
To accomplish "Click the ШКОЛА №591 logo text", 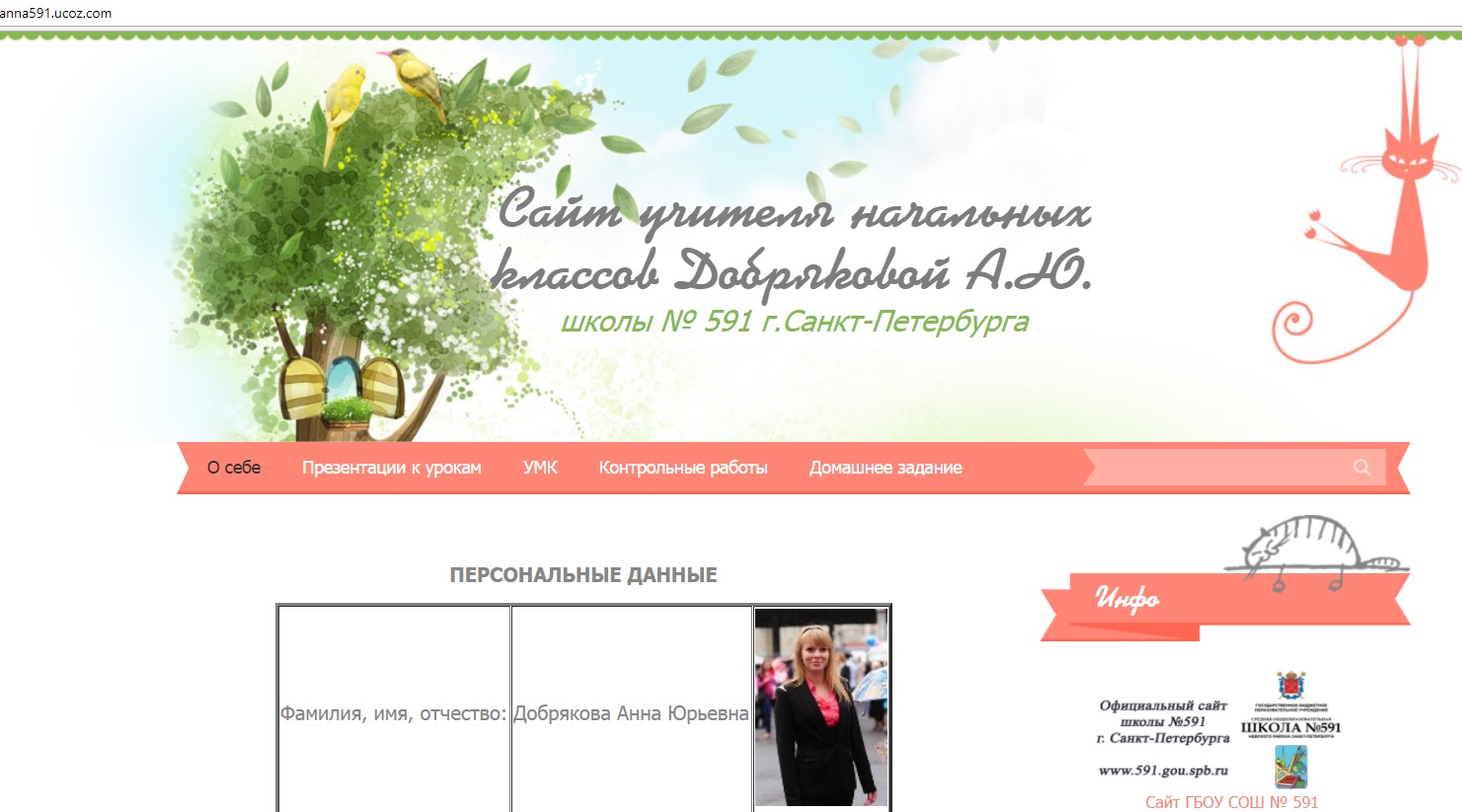I will coord(1290,728).
